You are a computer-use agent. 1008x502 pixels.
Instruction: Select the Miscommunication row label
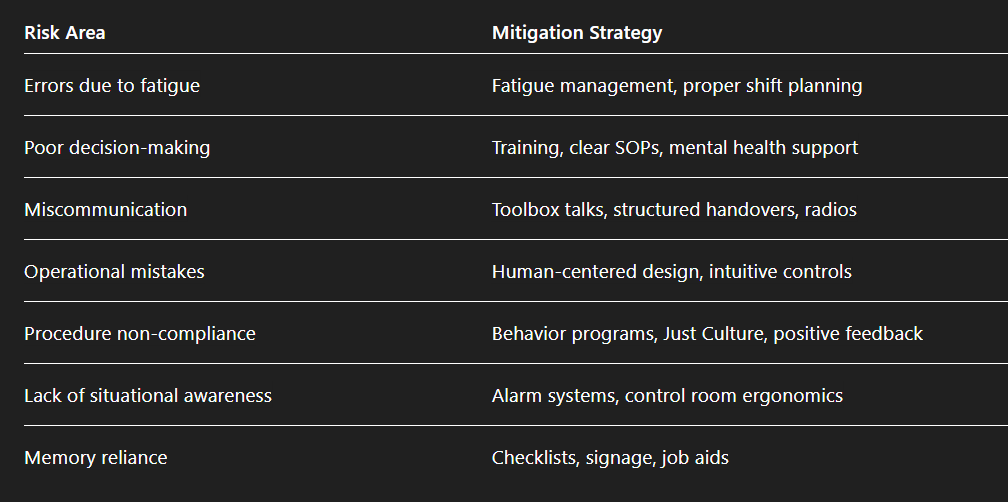105,210
